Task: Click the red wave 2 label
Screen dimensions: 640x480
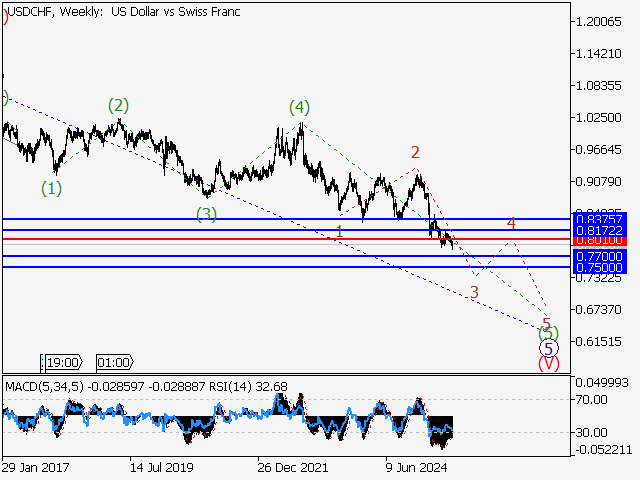Action: 414,153
